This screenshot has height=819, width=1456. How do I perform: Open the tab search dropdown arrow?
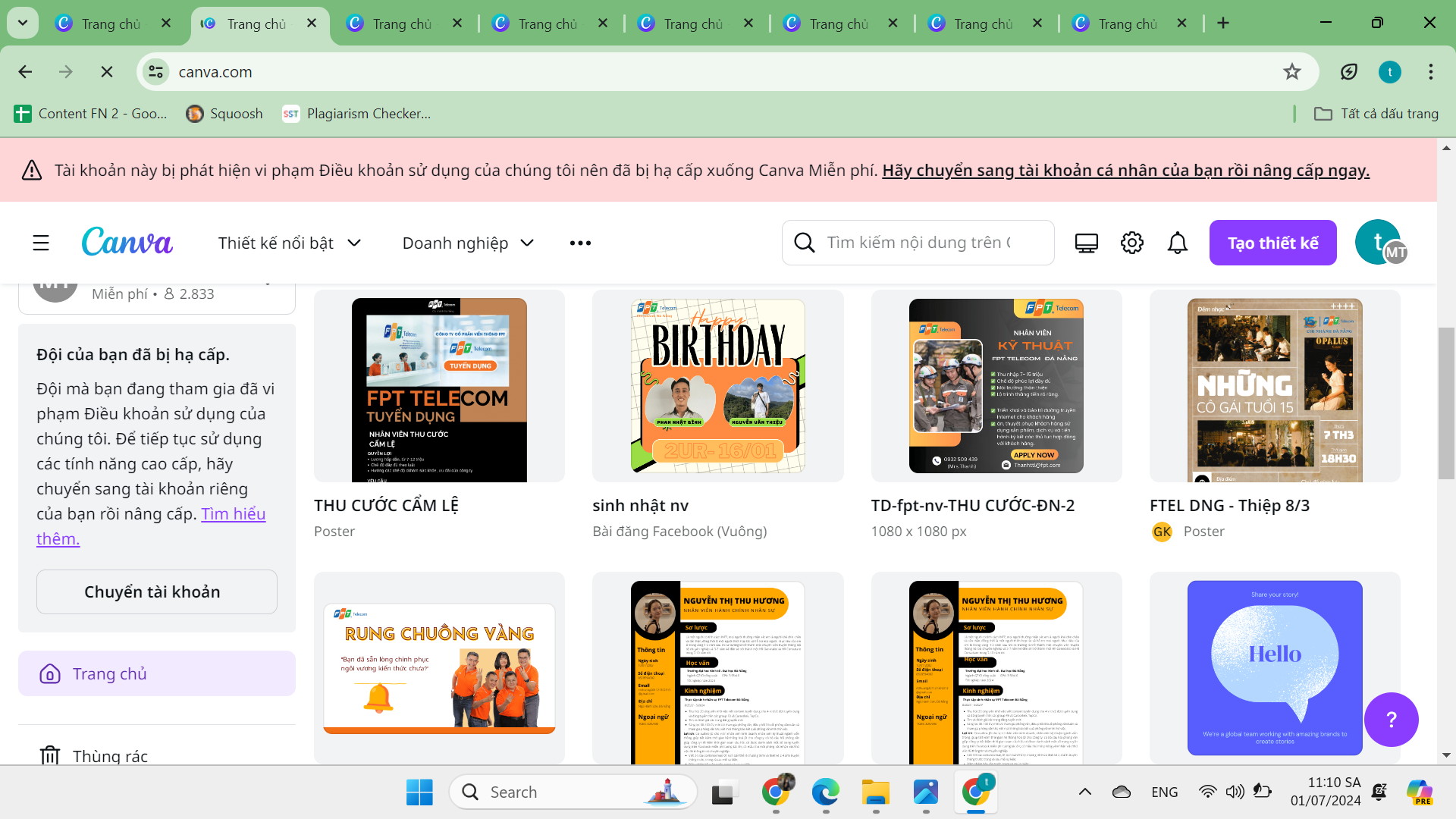[23, 24]
